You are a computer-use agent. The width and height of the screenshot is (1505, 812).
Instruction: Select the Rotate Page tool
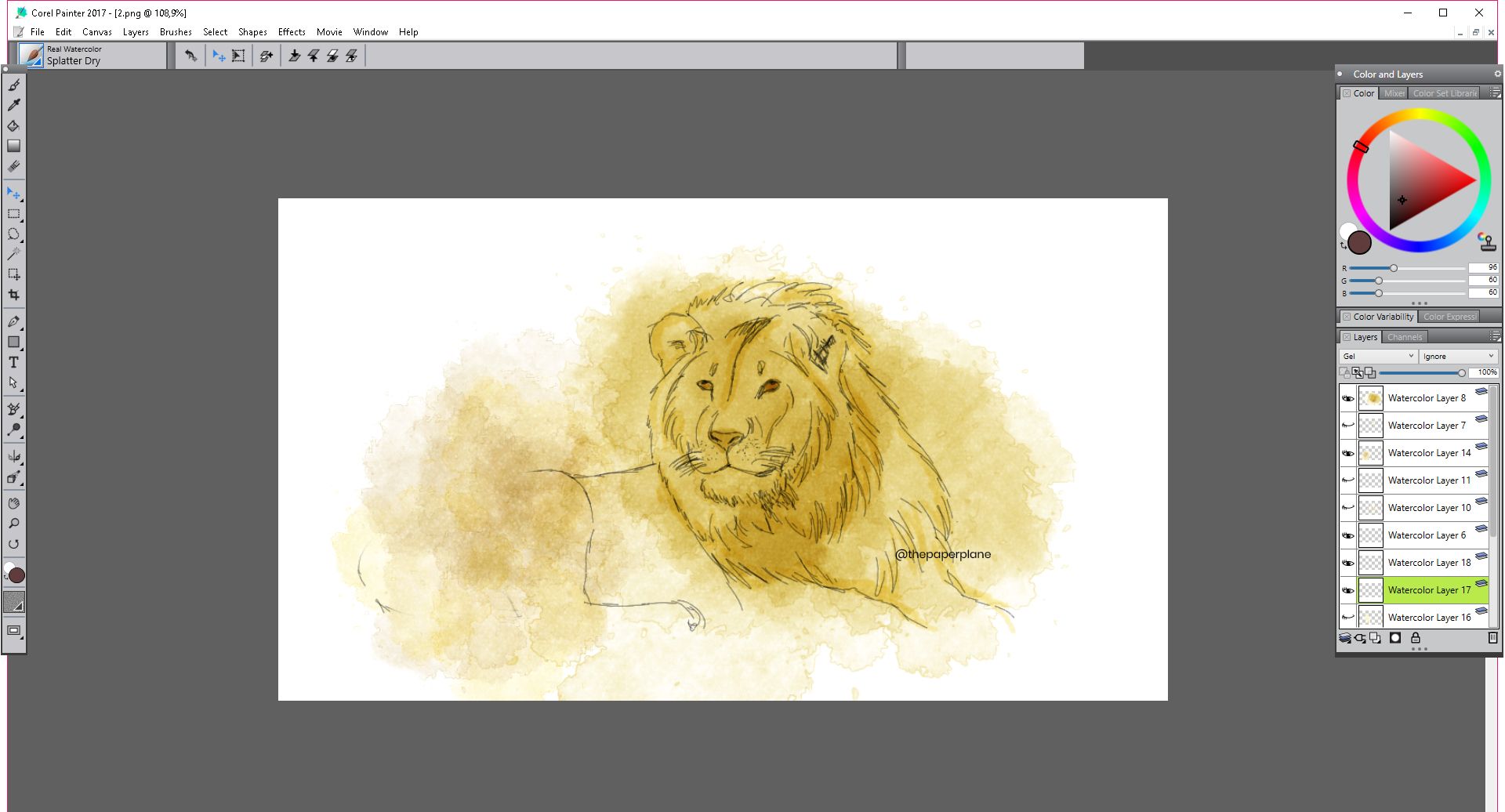pos(13,544)
